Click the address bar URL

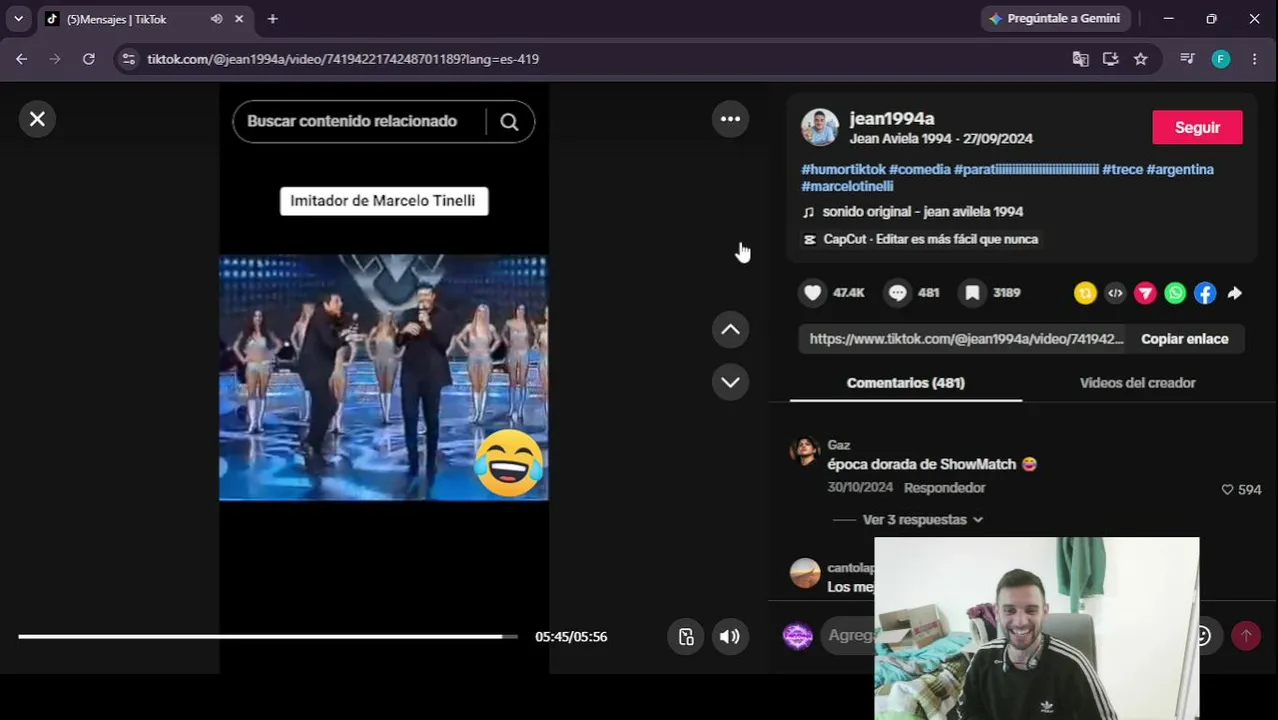343,59
